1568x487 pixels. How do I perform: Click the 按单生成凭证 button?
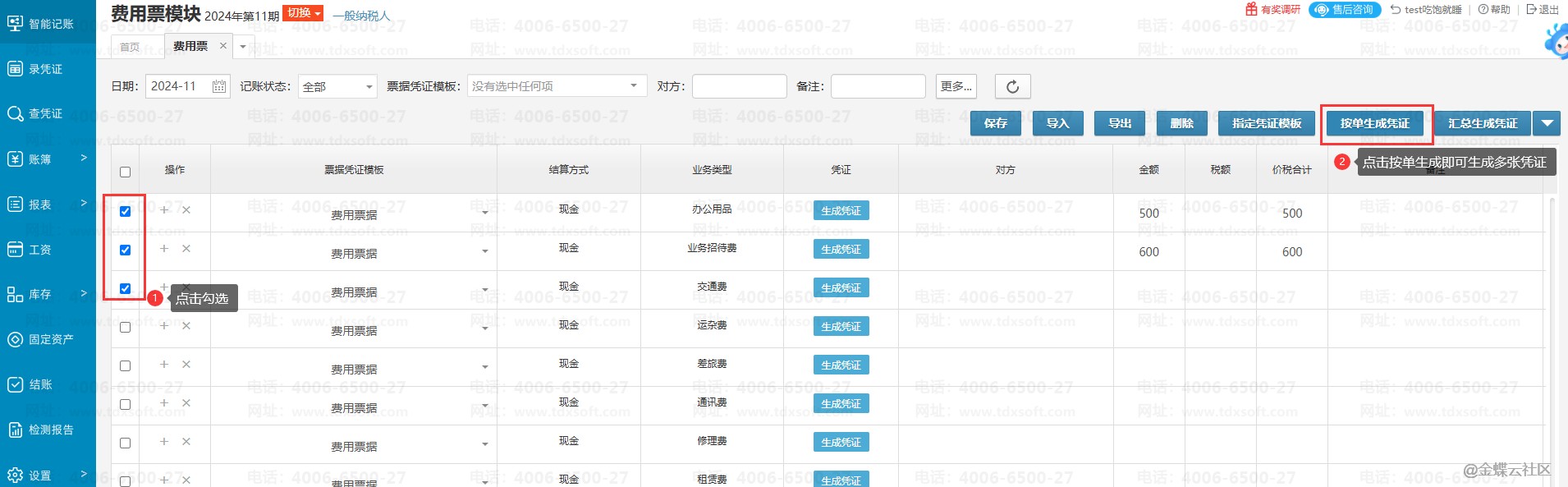(1375, 123)
